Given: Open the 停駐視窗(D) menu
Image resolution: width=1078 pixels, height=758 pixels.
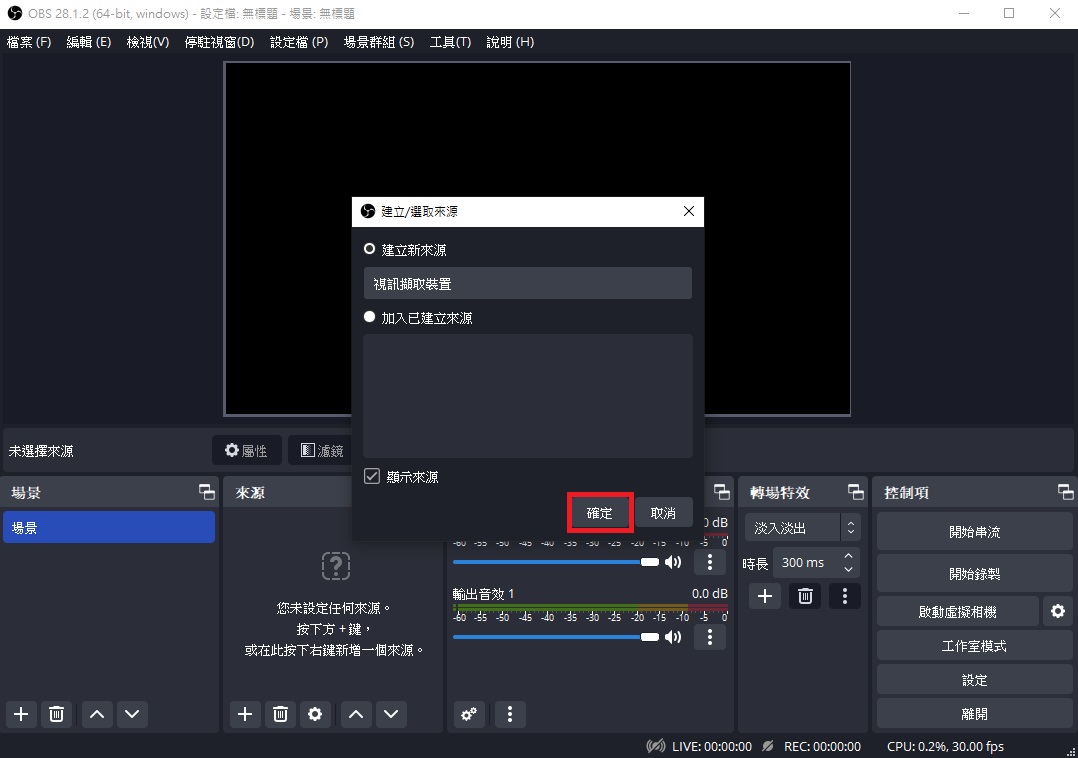Looking at the screenshot, I should click(219, 42).
